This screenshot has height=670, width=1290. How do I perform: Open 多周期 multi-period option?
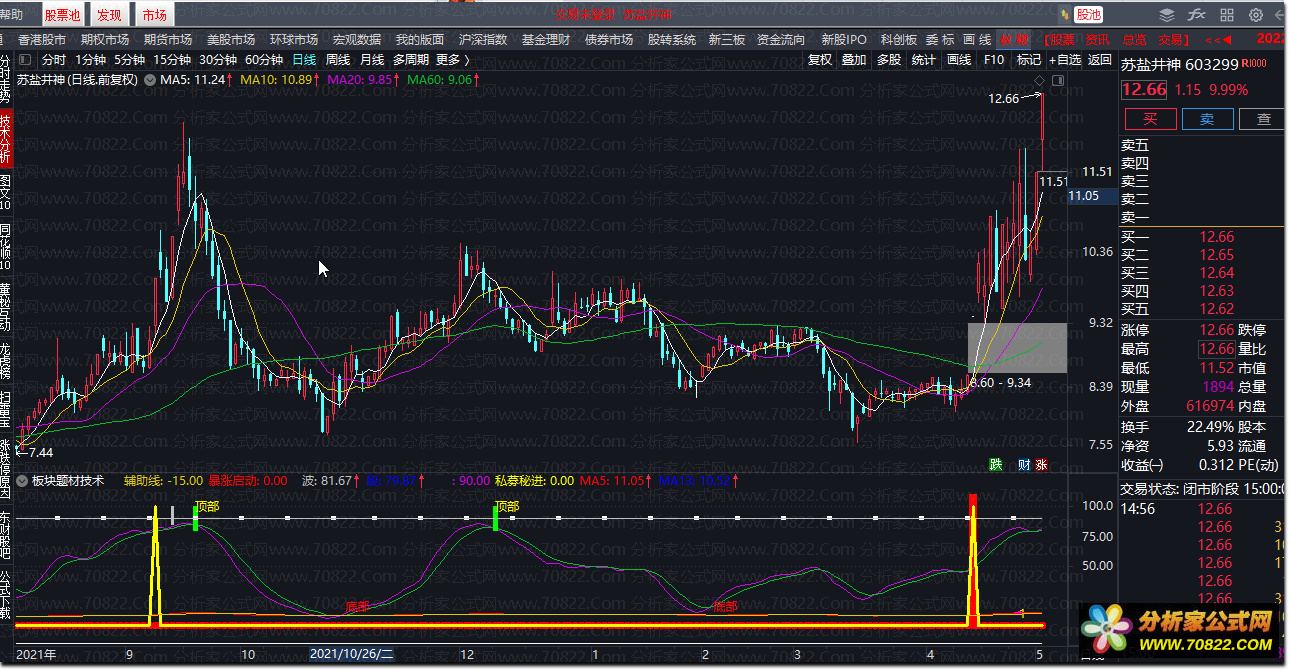tap(412, 60)
